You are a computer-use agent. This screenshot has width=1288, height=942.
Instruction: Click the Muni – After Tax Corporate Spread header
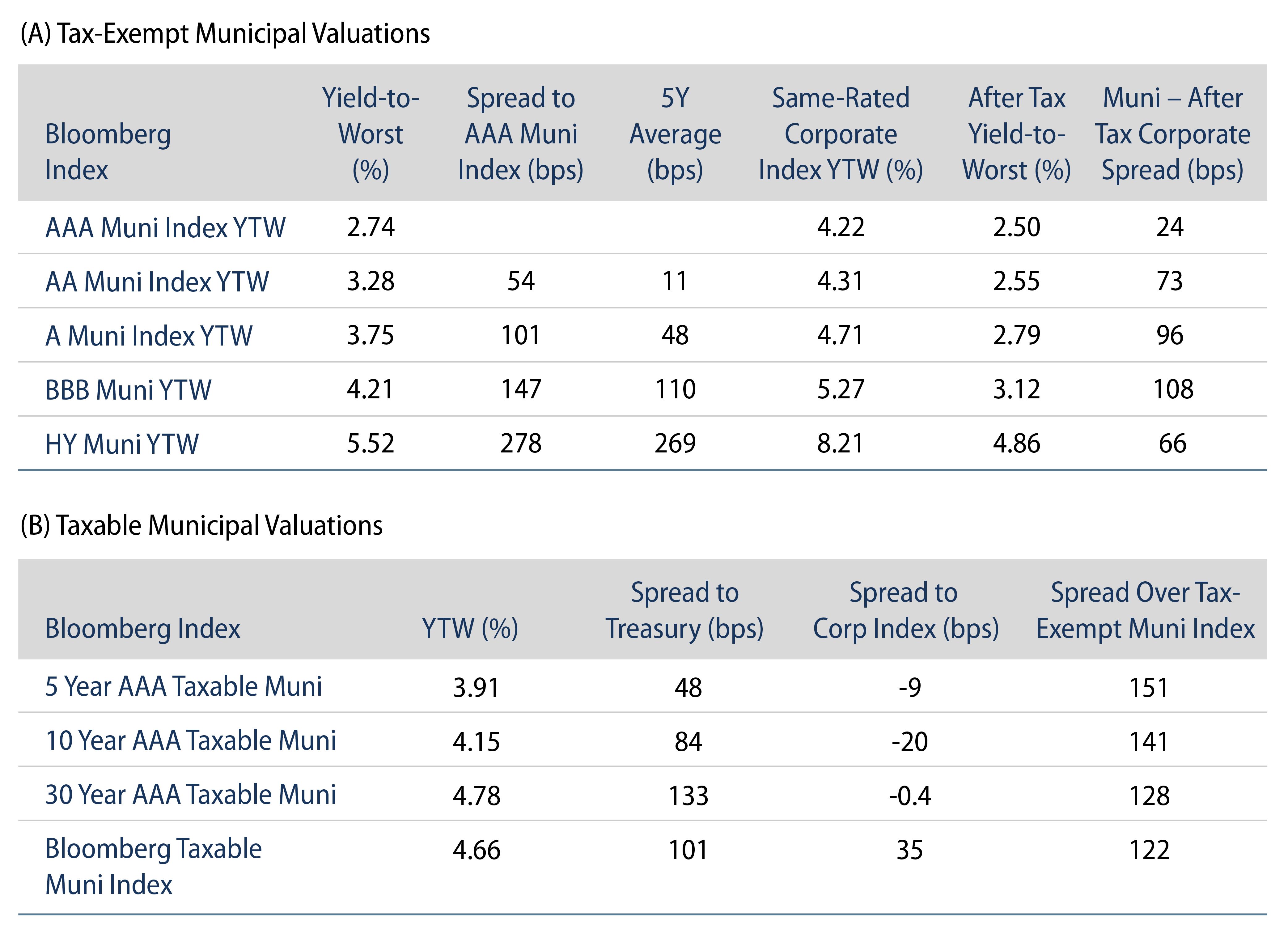coord(1172,134)
